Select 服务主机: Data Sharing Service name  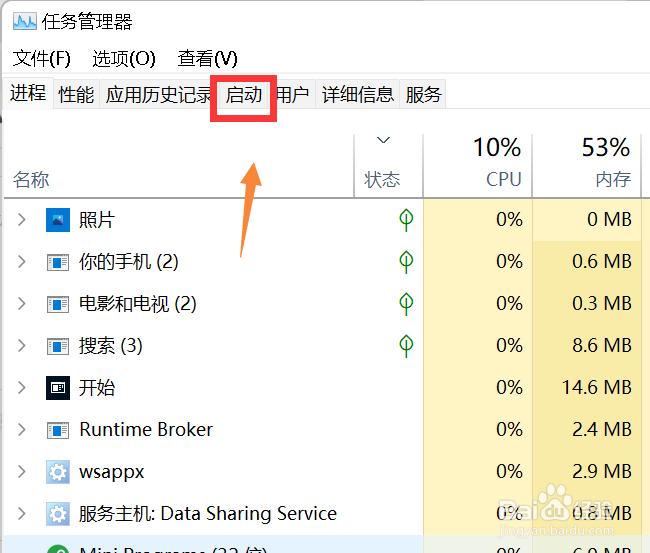point(208,514)
